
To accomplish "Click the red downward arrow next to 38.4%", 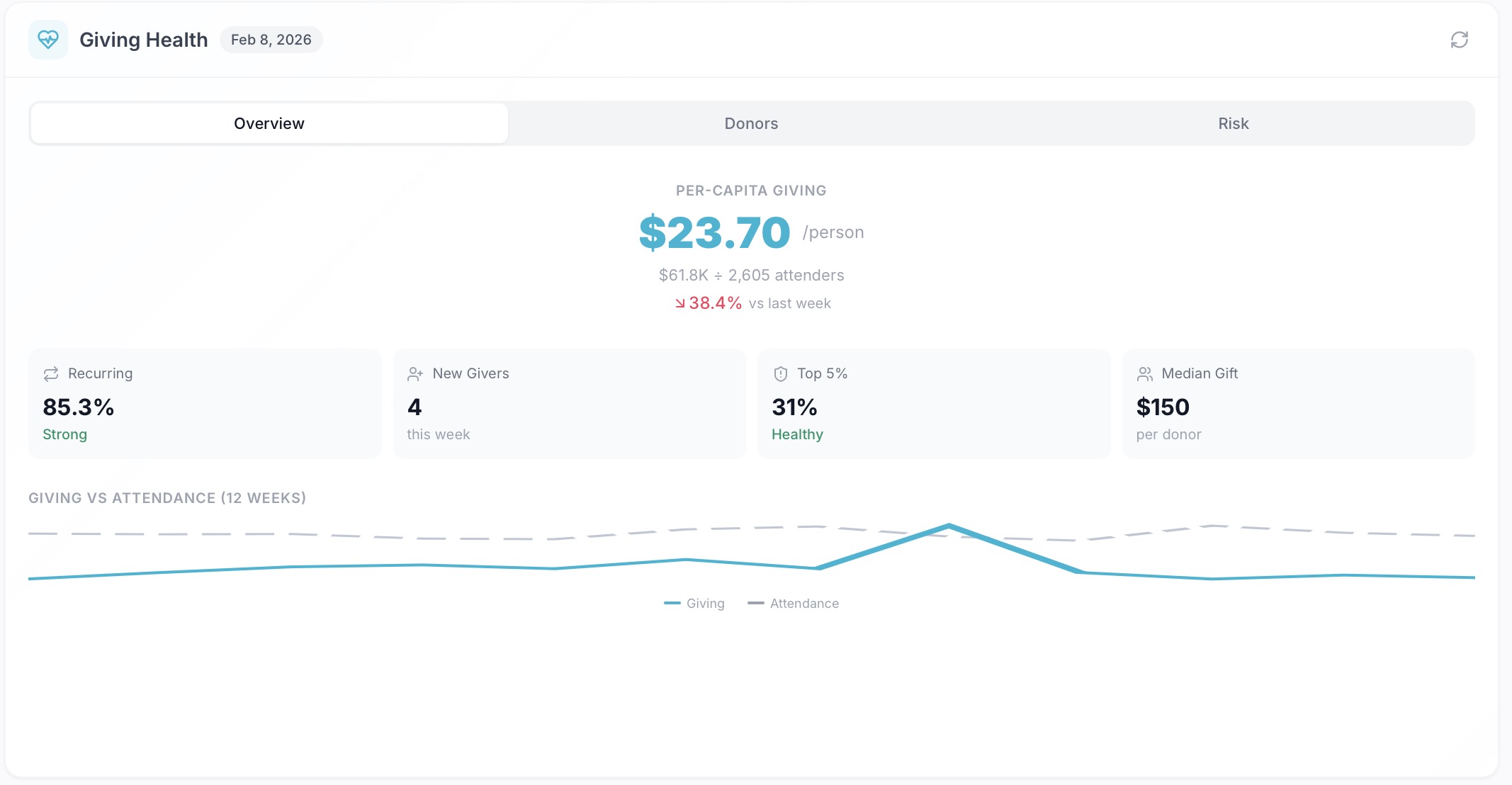I will click(679, 303).
